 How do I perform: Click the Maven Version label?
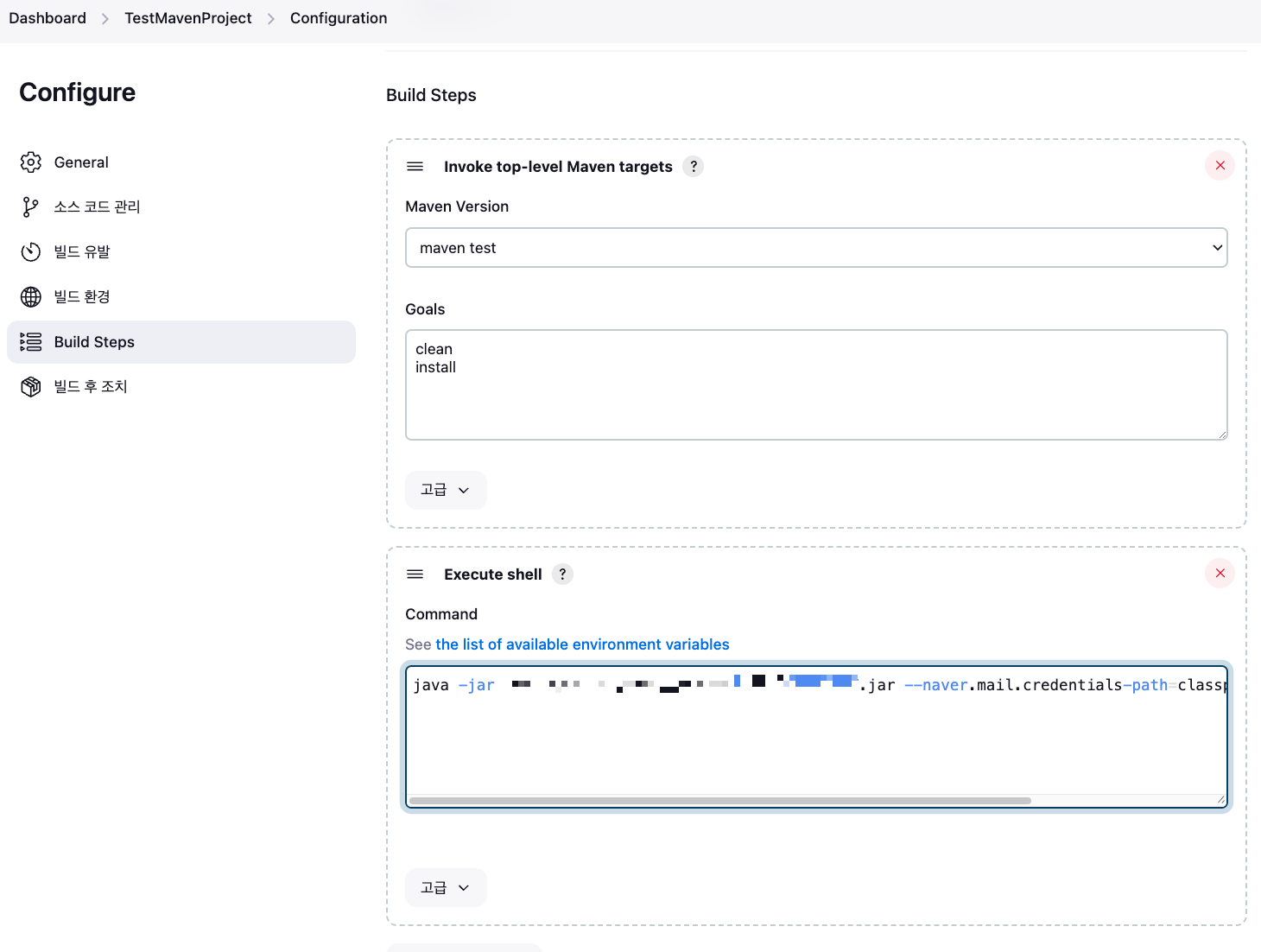coord(457,206)
